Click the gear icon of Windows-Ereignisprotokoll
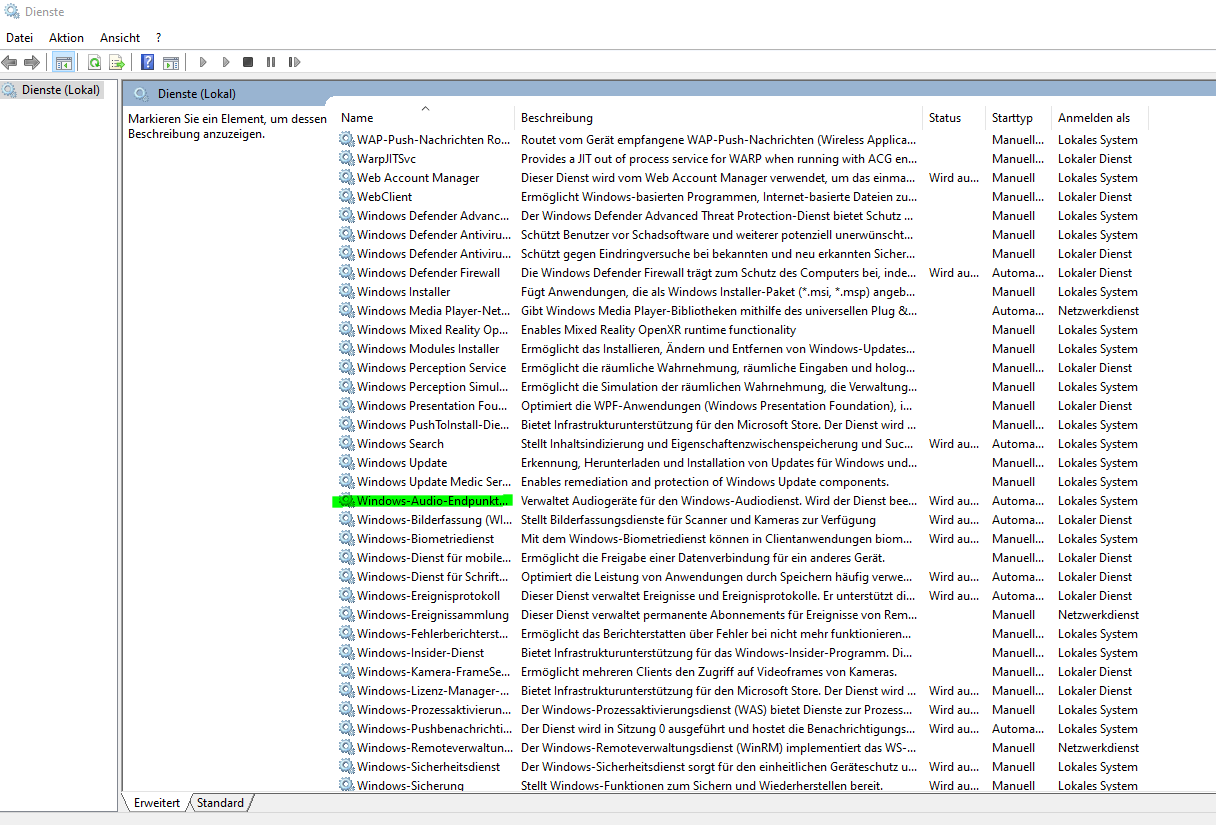Screen dimensions: 1216x825 (347, 596)
